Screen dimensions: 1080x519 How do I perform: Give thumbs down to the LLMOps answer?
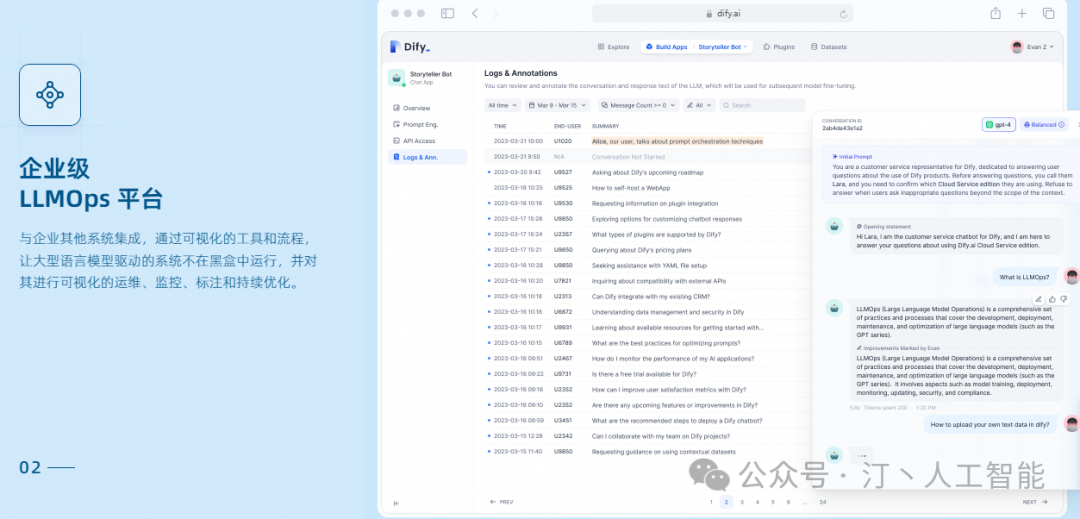click(1063, 299)
